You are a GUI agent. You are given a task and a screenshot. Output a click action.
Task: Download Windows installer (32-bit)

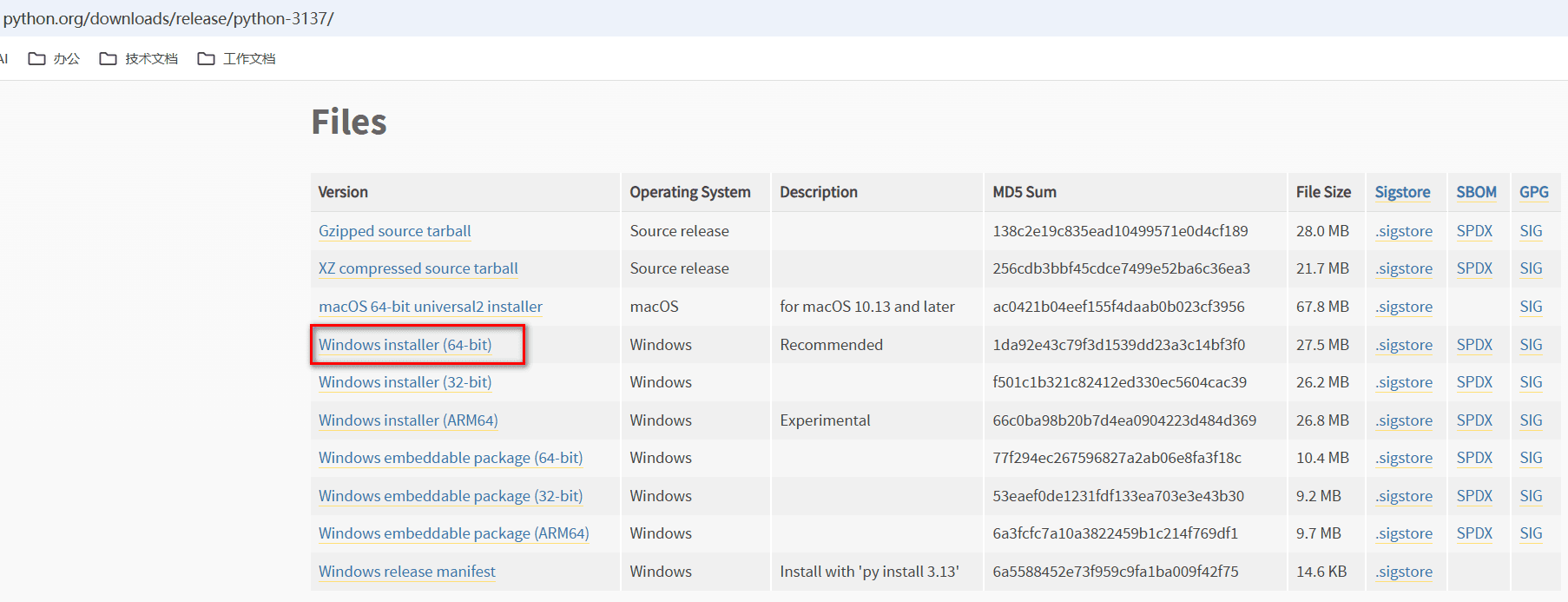pos(405,382)
